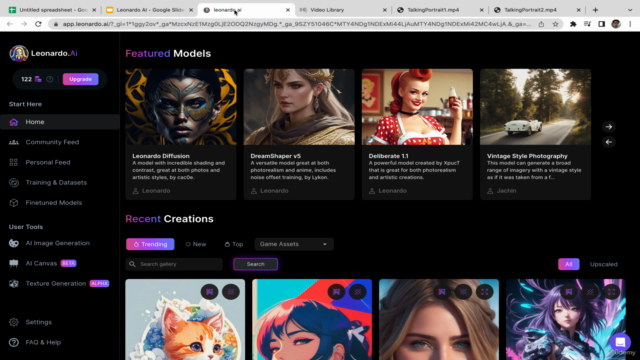Click the Home house icon
640x360 pixels.
point(14,122)
